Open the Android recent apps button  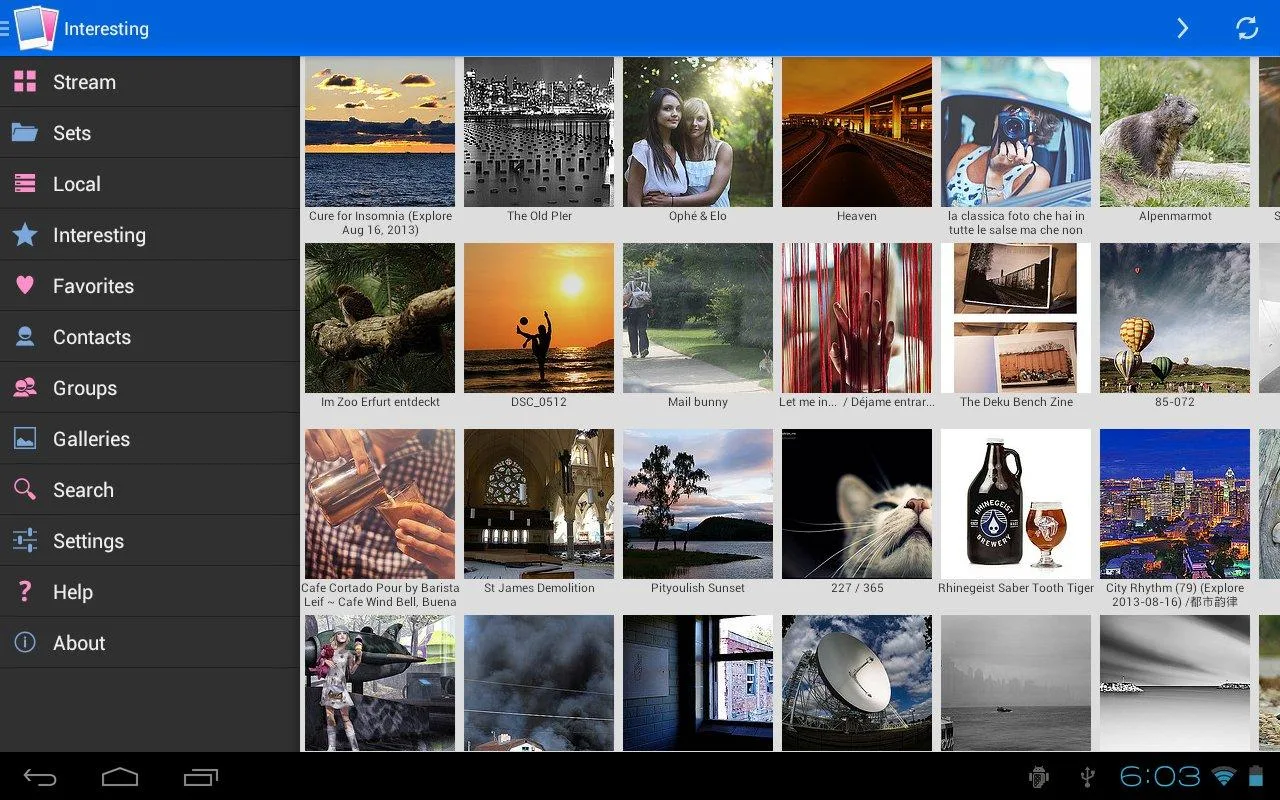[x=201, y=777]
